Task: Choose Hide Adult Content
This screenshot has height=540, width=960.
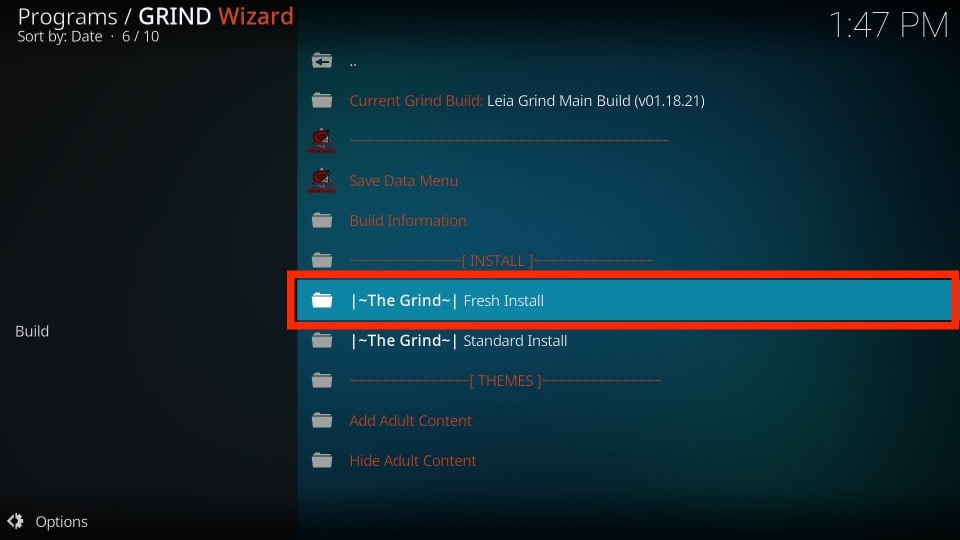Action: (413, 460)
